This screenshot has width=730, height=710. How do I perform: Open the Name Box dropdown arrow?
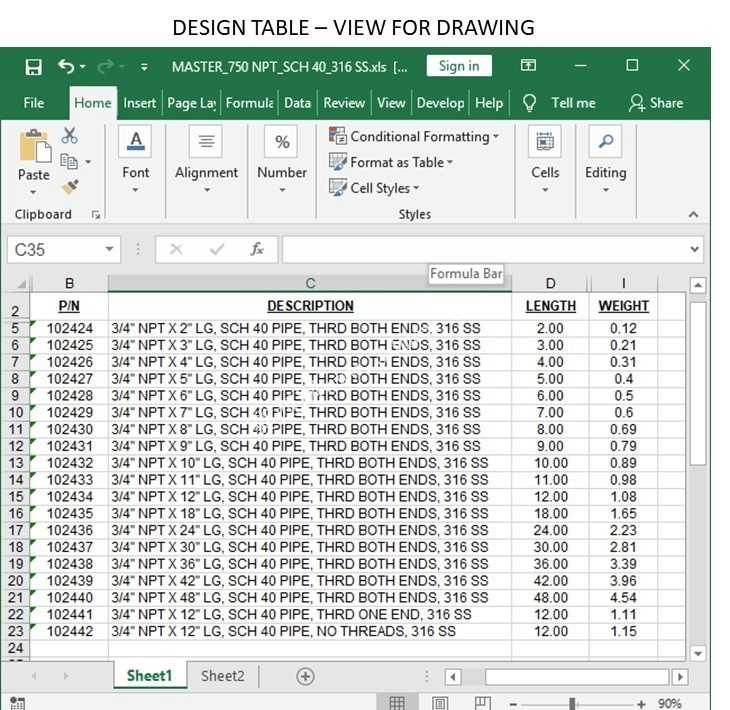point(109,249)
